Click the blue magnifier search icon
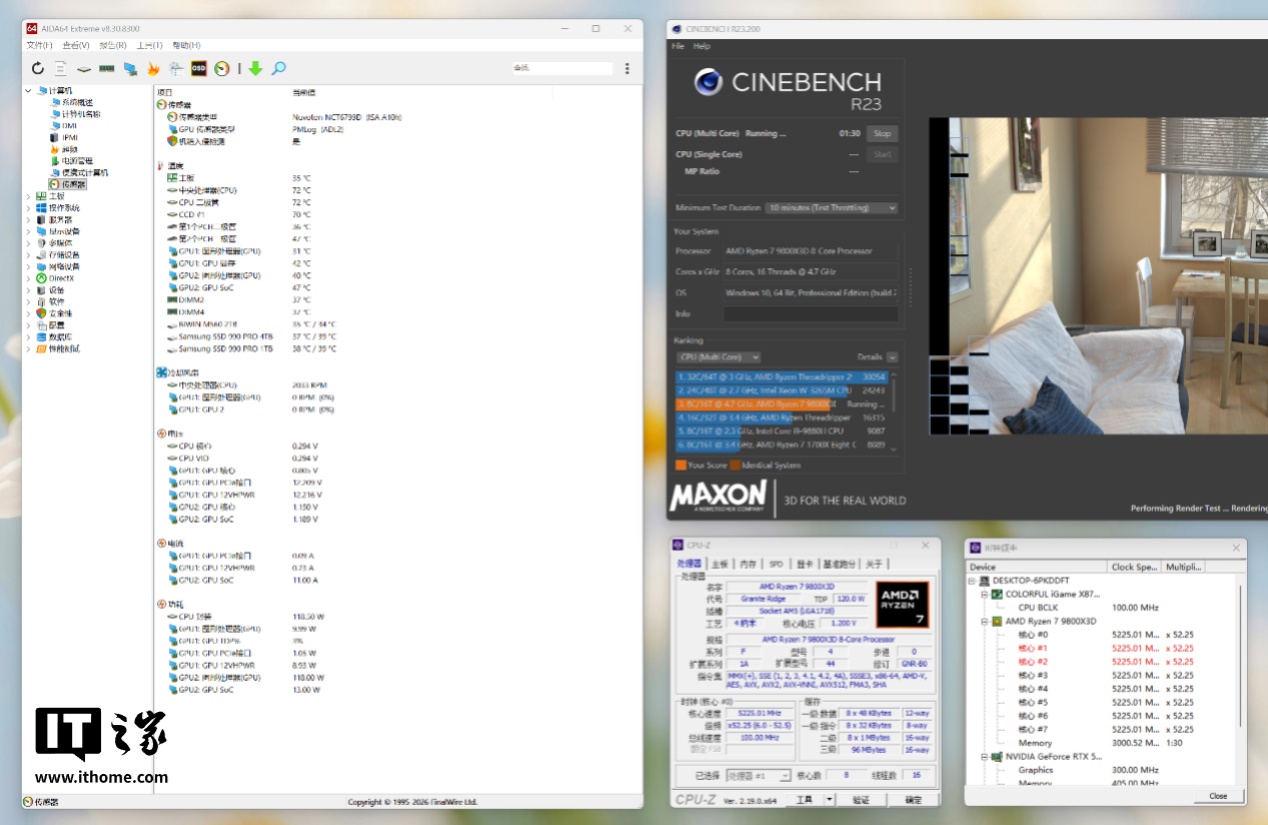Image resolution: width=1268 pixels, height=825 pixels. click(x=279, y=68)
